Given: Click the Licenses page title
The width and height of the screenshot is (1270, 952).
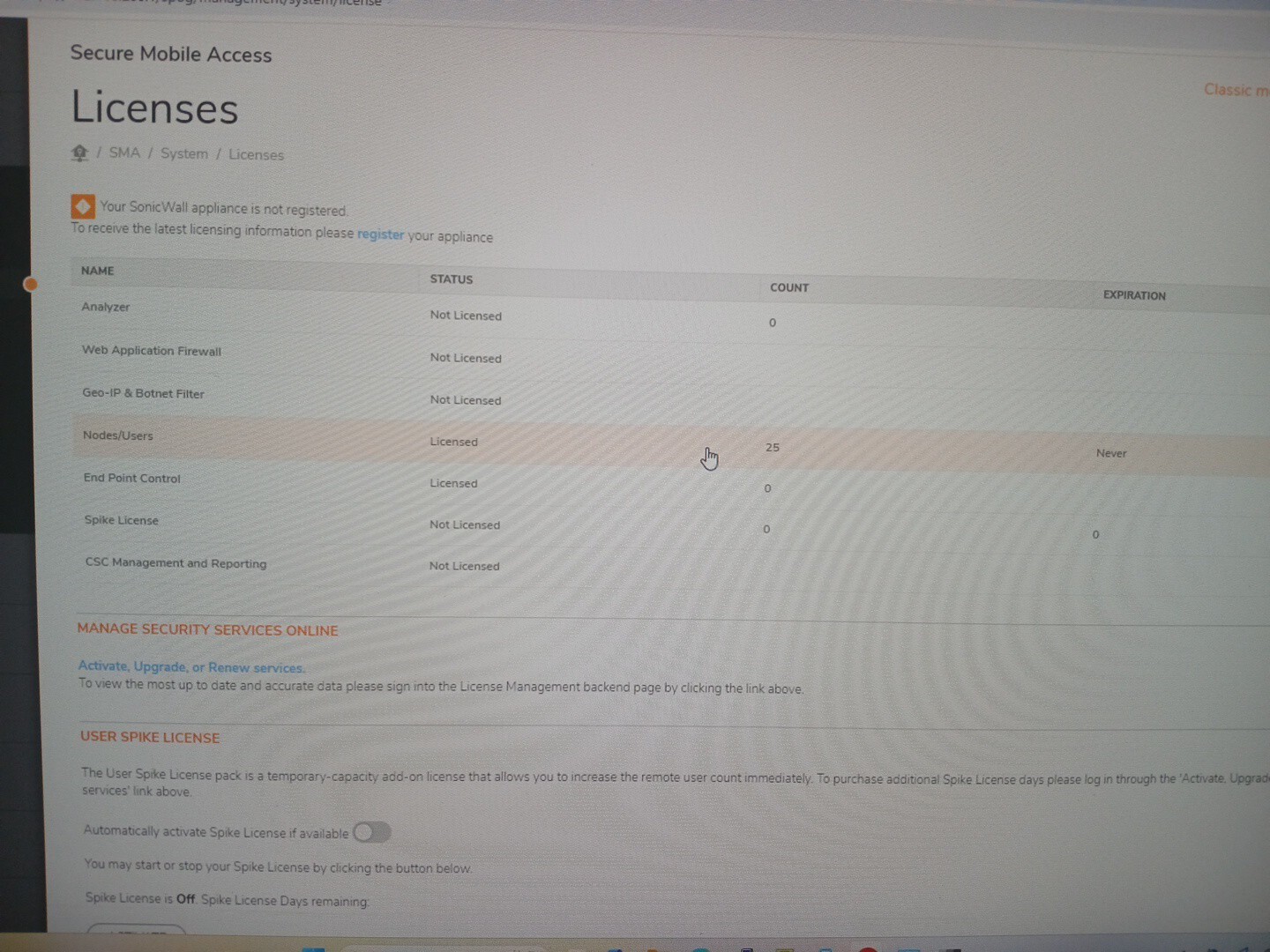Looking at the screenshot, I should click(x=154, y=108).
